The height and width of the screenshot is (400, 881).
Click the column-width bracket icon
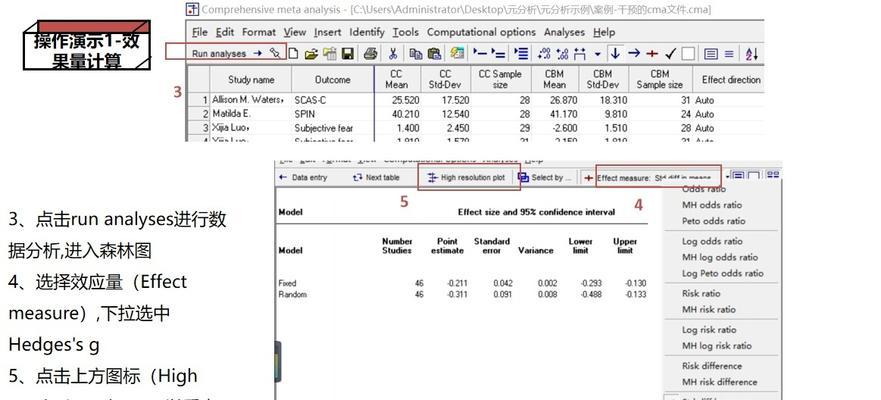pos(580,54)
